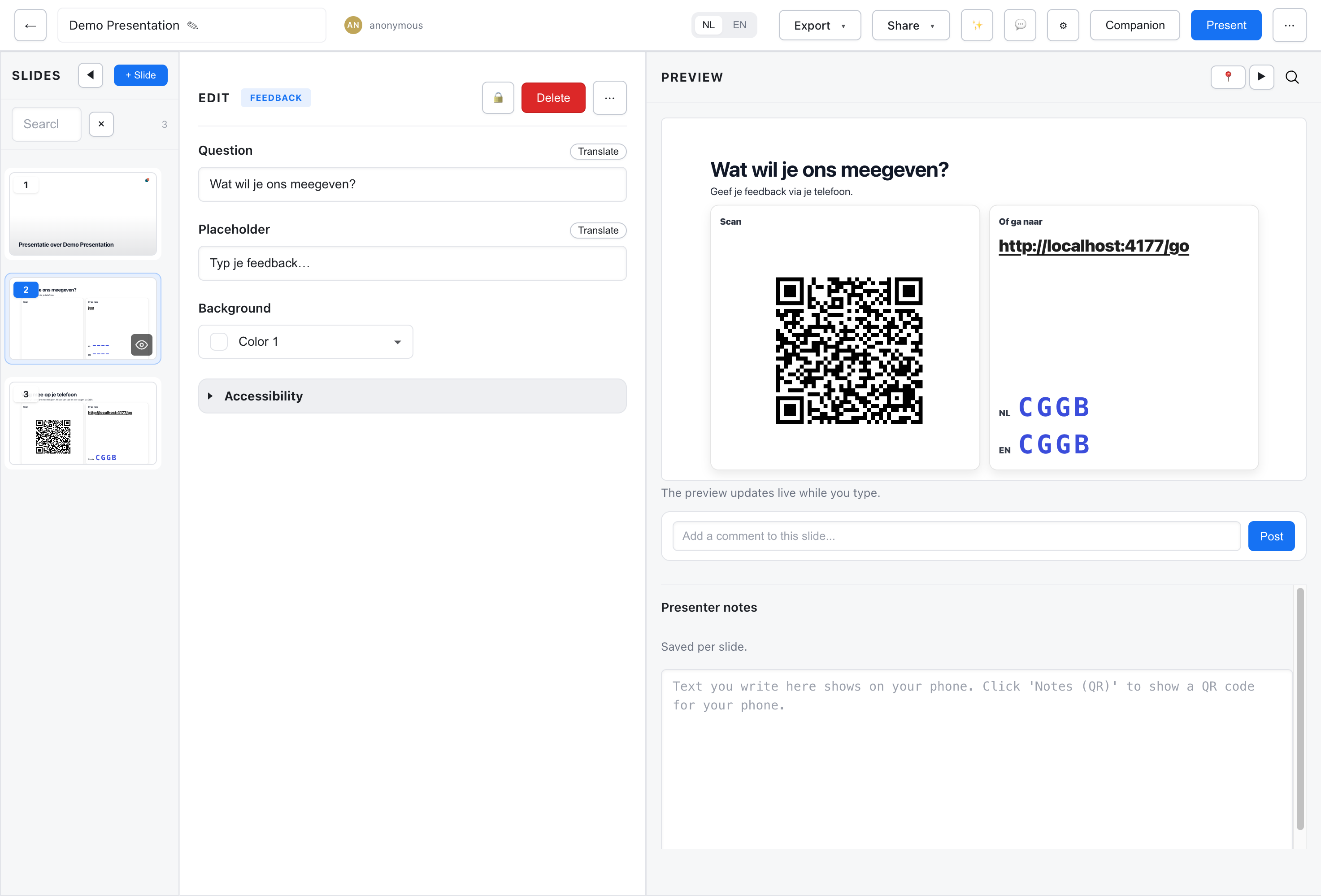This screenshot has width=1321, height=896.
Task: Select slide 1 thumbnail
Action: pos(83,214)
